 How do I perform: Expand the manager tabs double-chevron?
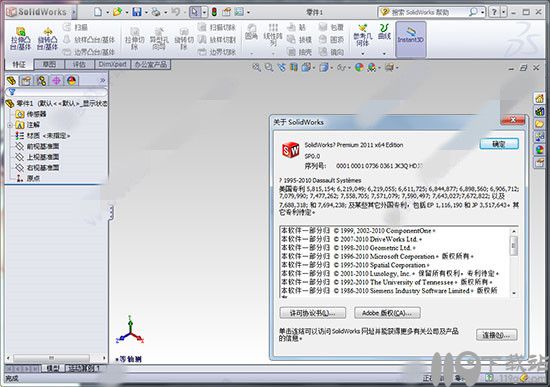102,80
